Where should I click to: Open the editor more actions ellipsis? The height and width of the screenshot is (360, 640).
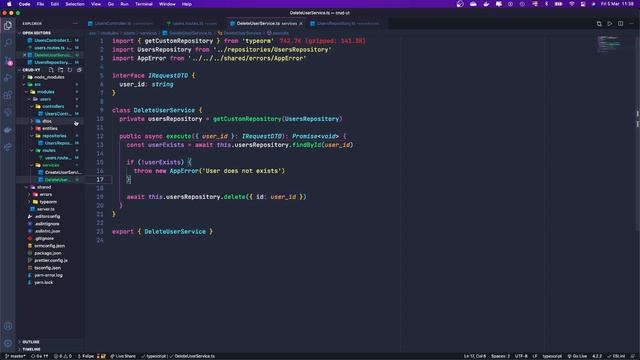point(631,24)
